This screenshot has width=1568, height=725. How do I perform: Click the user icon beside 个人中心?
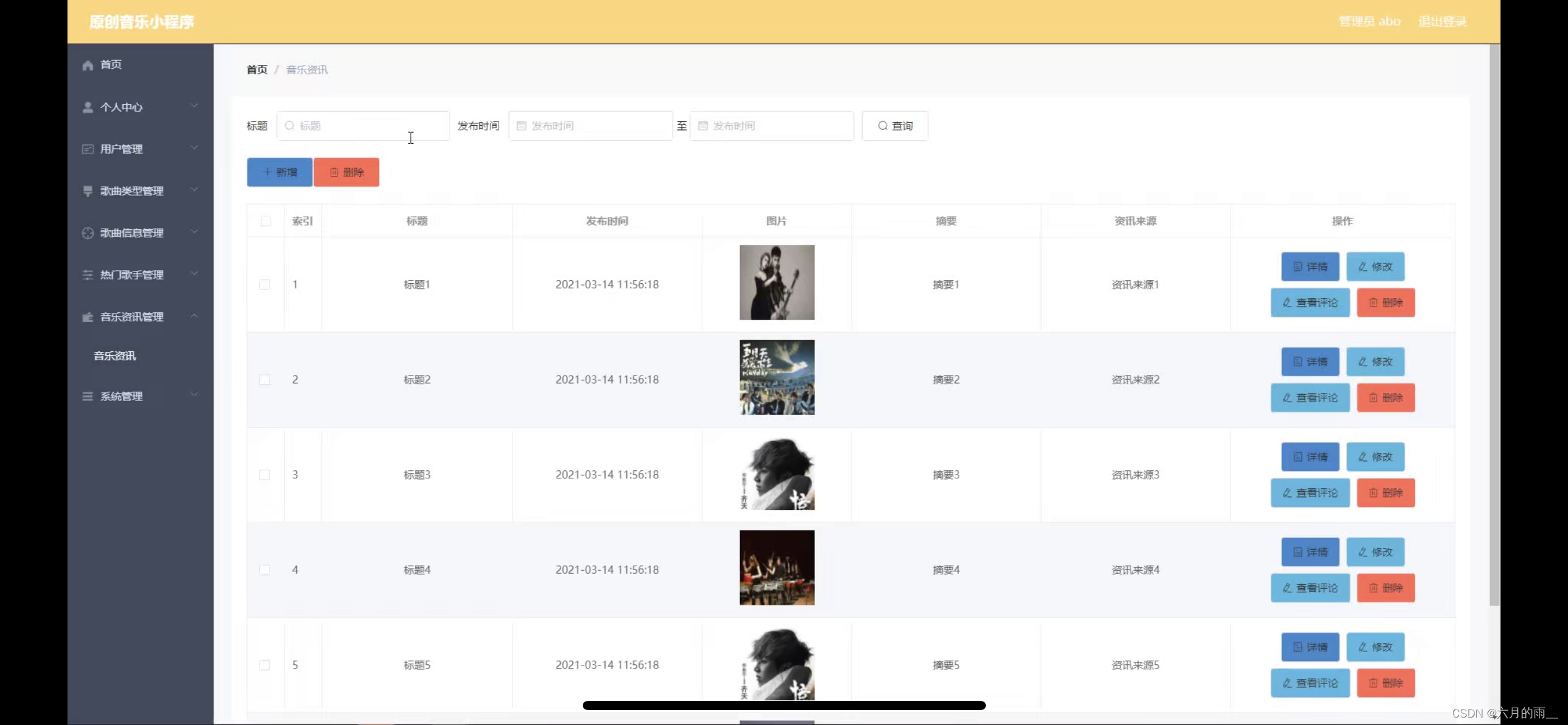point(87,107)
